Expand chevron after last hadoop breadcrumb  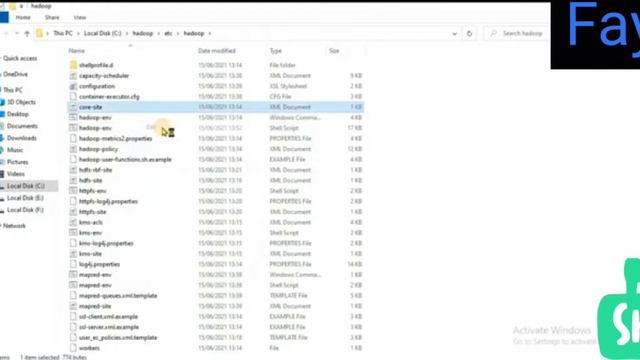pos(210,33)
